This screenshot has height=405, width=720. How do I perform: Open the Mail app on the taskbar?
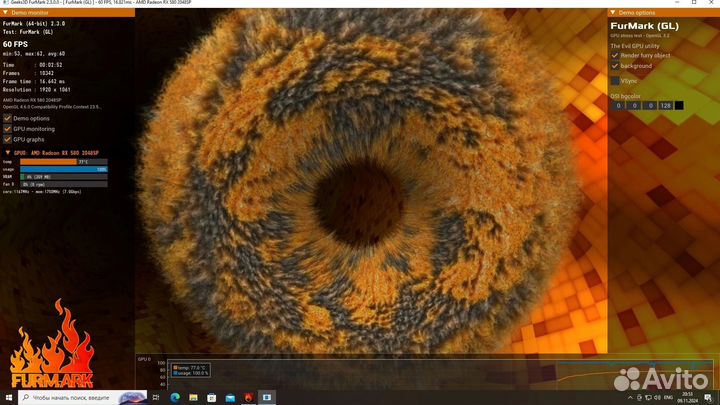tap(230, 398)
